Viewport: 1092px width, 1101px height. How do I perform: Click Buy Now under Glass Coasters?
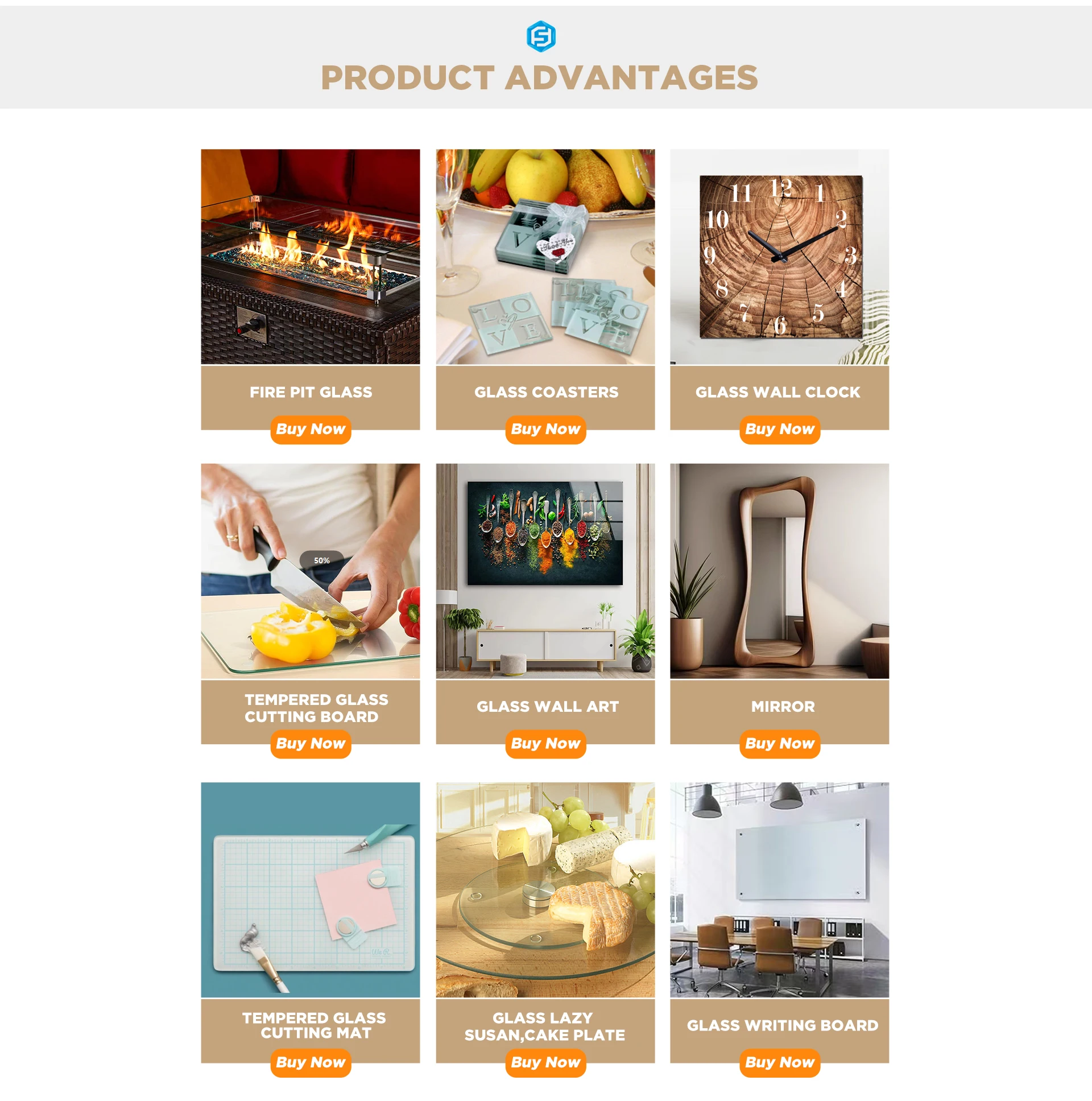[x=545, y=430]
